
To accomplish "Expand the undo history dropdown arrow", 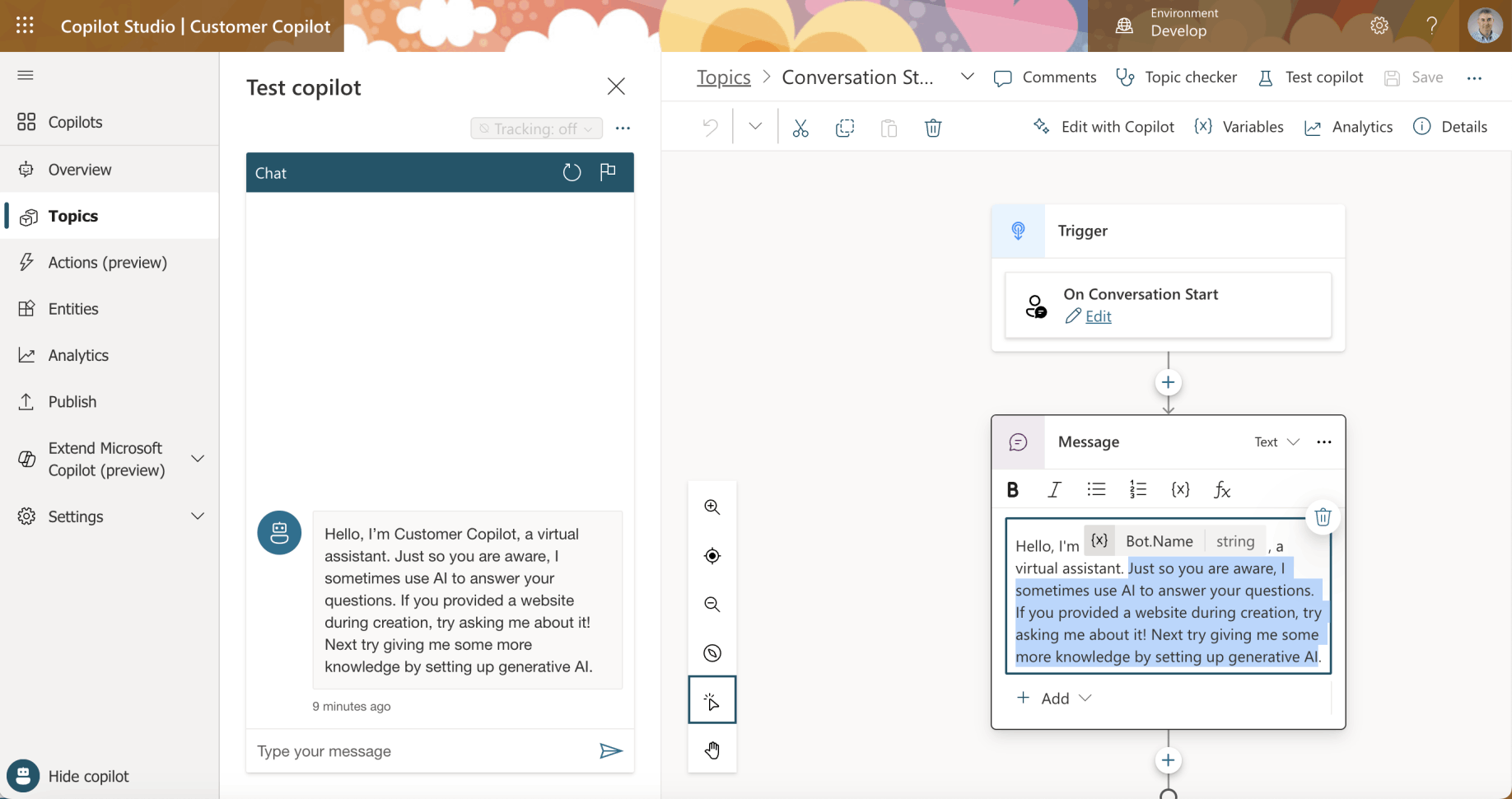I will click(x=755, y=126).
